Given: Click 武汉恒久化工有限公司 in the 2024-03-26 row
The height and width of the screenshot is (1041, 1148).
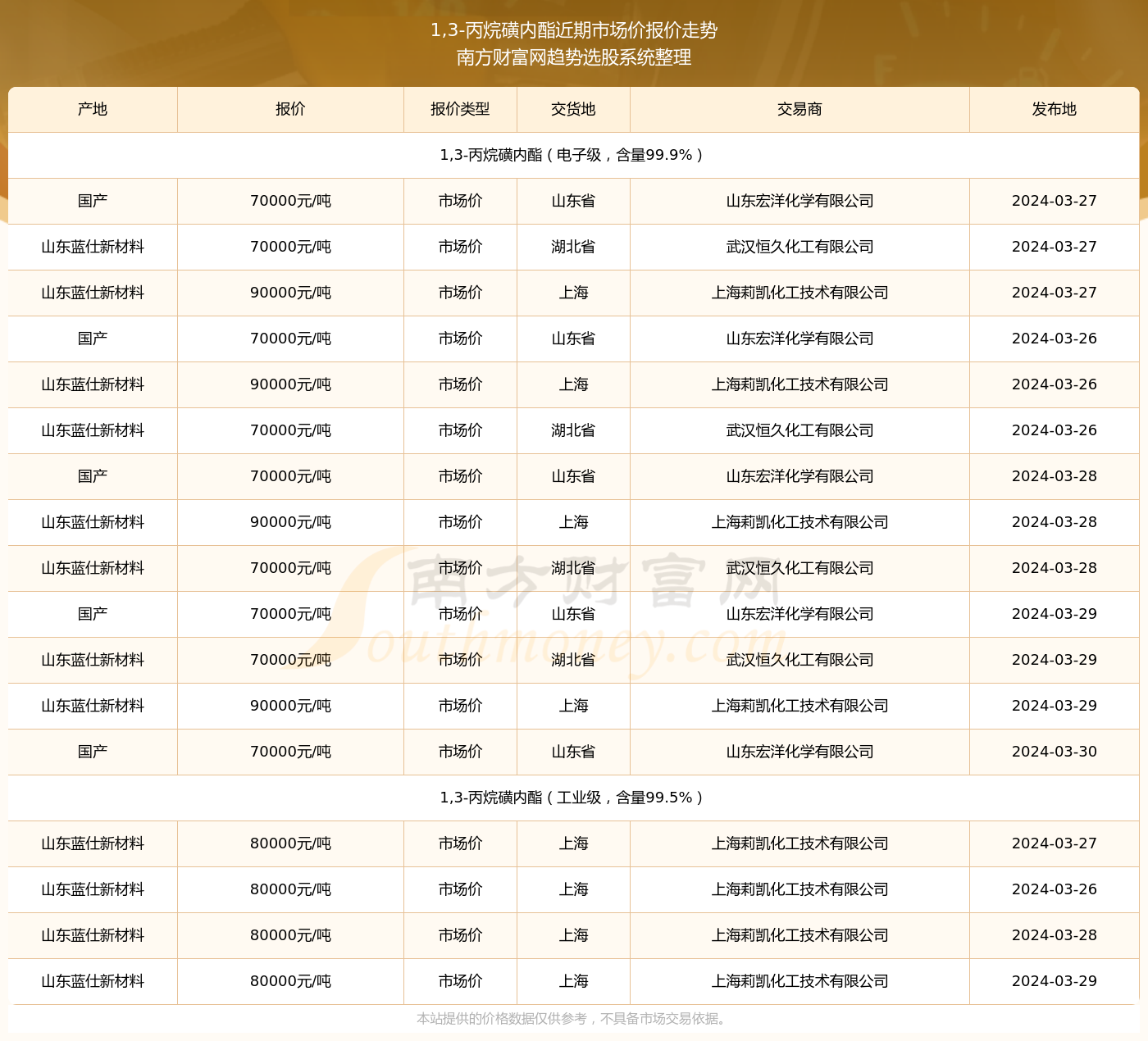Looking at the screenshot, I should 799,430.
